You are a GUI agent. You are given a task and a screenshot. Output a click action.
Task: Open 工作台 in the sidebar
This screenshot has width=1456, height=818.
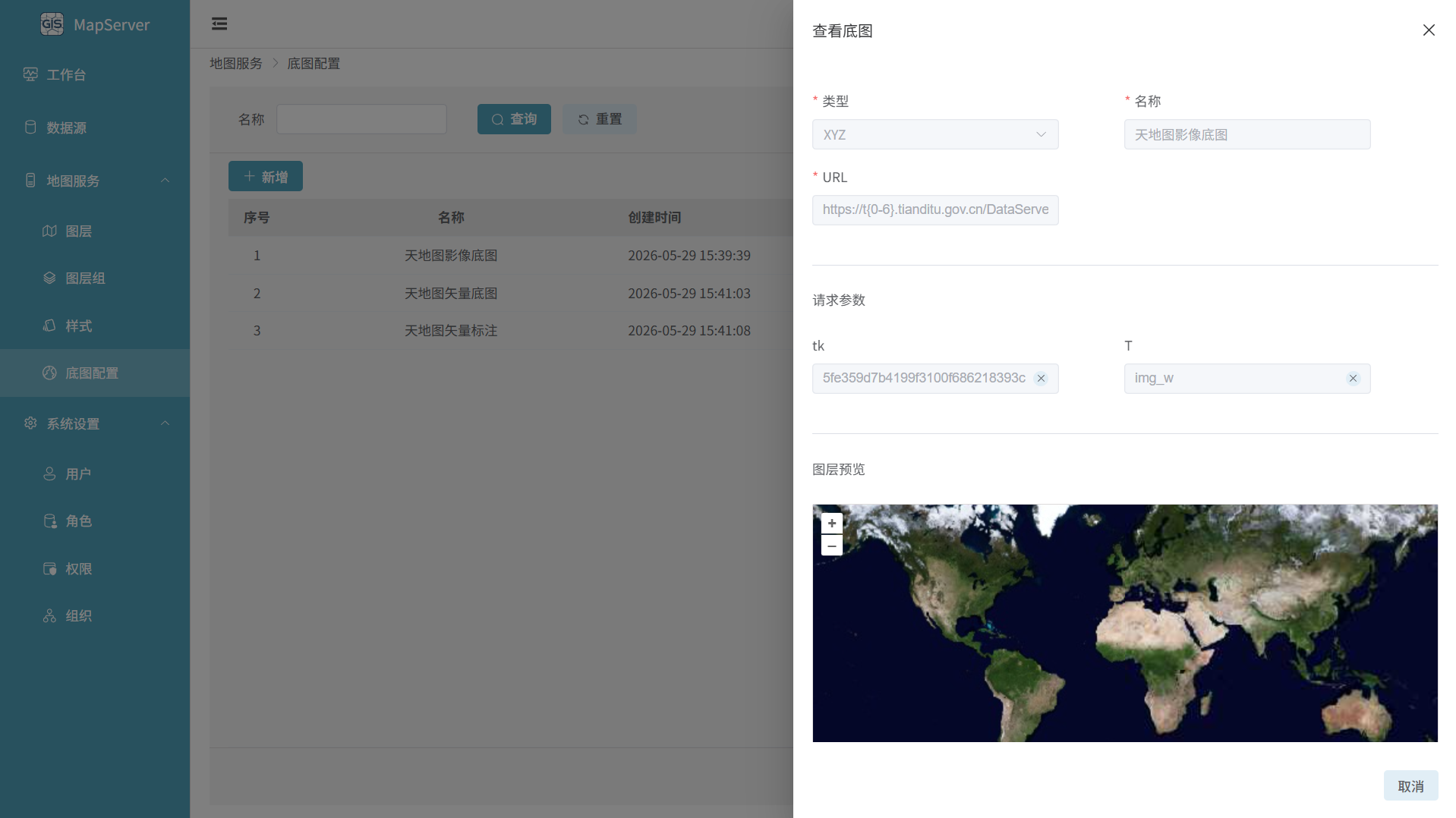(x=95, y=74)
